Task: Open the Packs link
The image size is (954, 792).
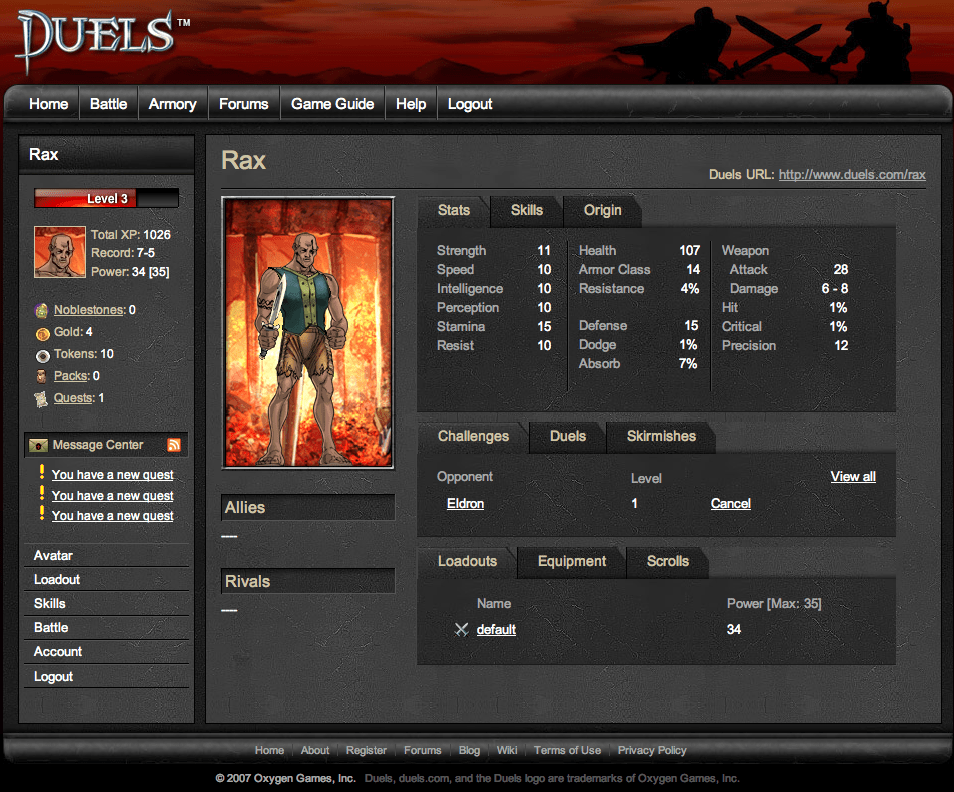Action: pyautogui.click(x=71, y=376)
